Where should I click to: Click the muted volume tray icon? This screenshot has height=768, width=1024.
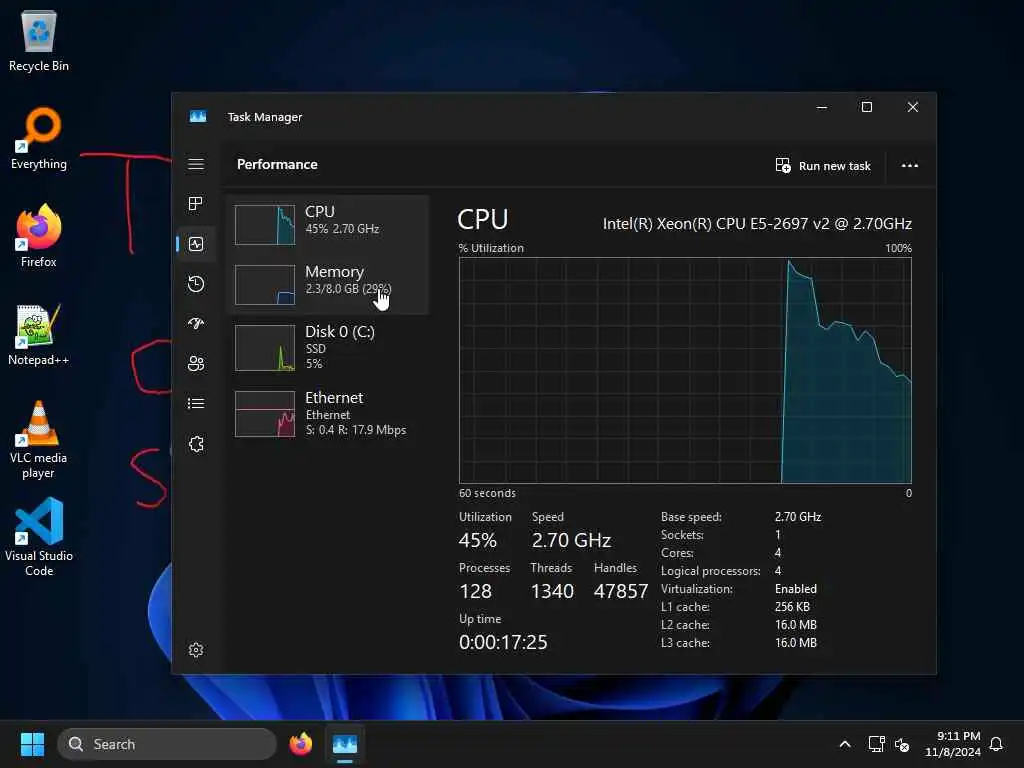[x=902, y=744]
